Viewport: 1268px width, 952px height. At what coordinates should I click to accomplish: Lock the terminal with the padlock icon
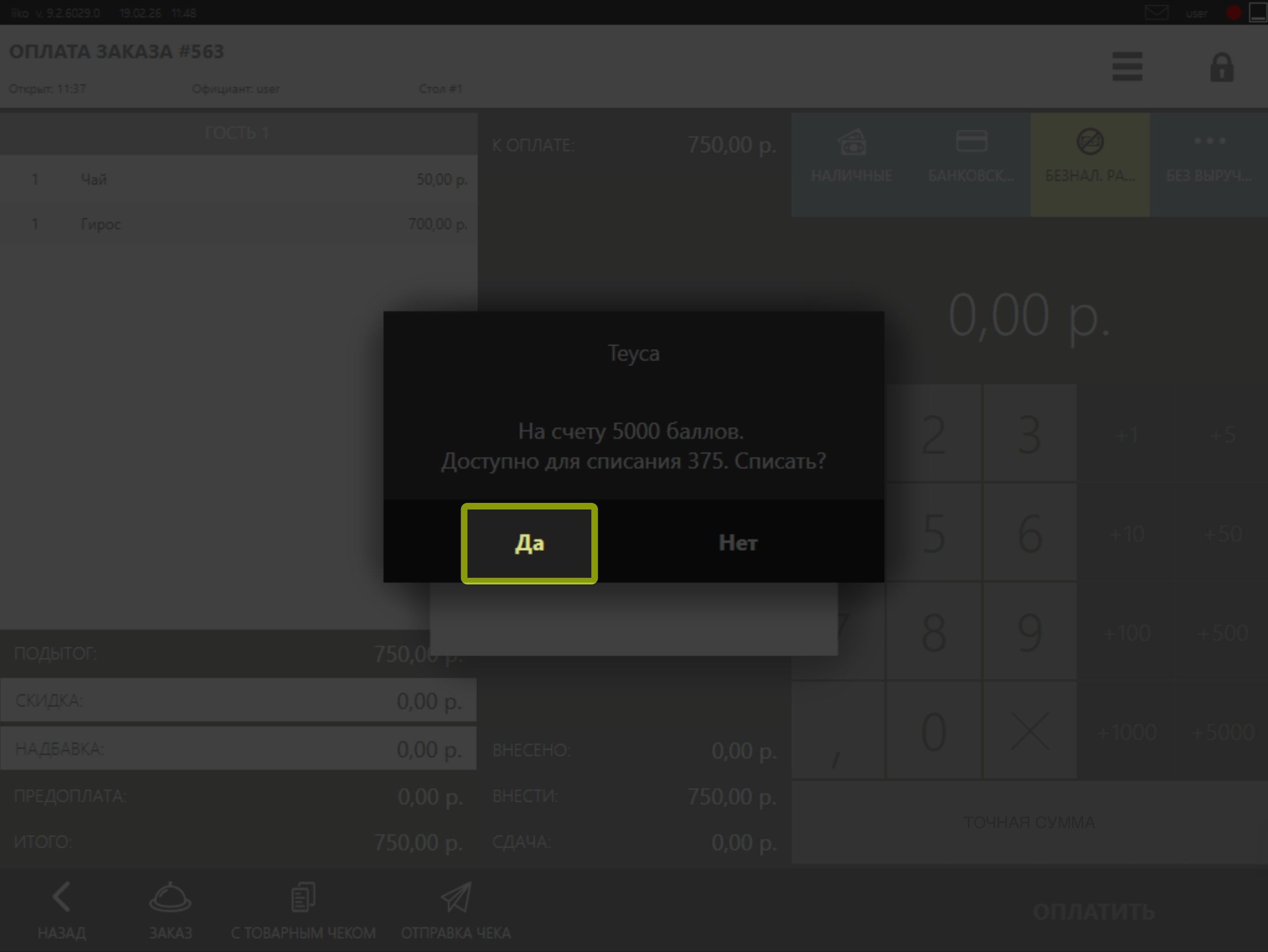click(1222, 67)
